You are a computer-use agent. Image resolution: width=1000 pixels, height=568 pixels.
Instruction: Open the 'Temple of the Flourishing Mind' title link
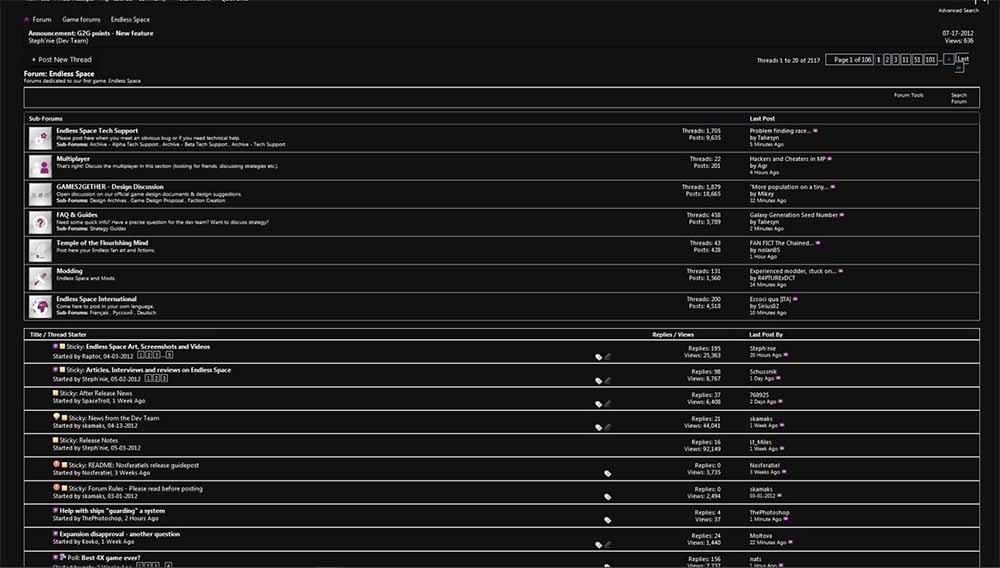point(102,243)
